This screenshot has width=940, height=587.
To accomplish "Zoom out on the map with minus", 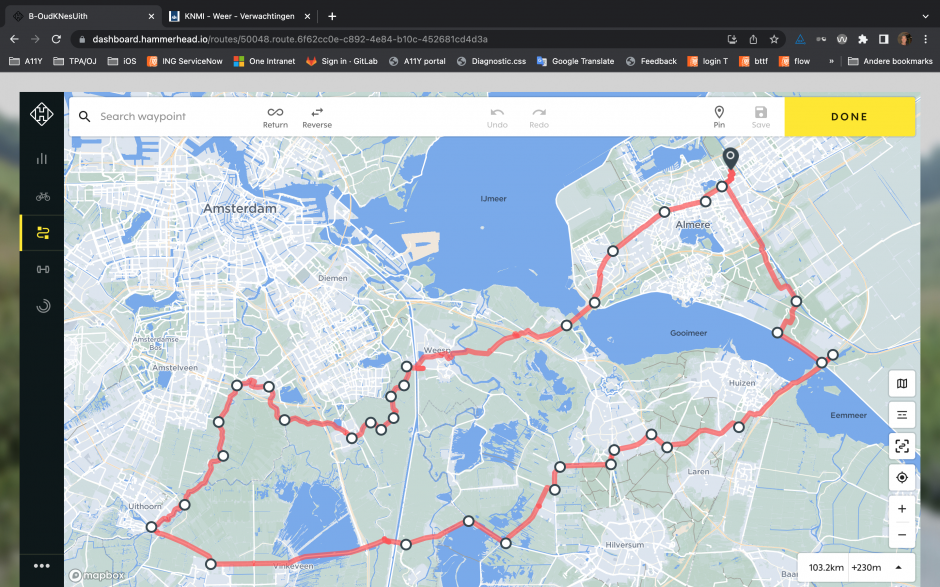I will tap(902, 535).
